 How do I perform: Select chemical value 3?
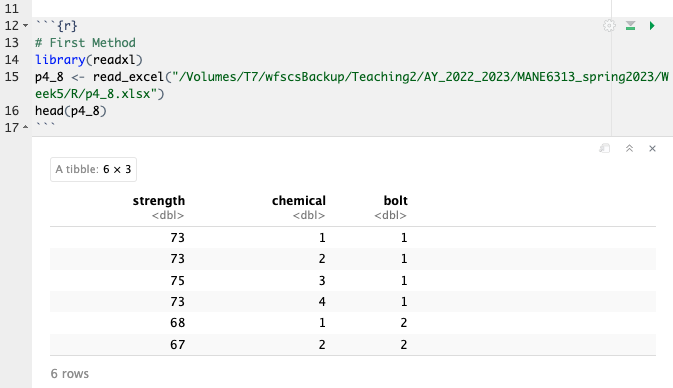point(322,280)
